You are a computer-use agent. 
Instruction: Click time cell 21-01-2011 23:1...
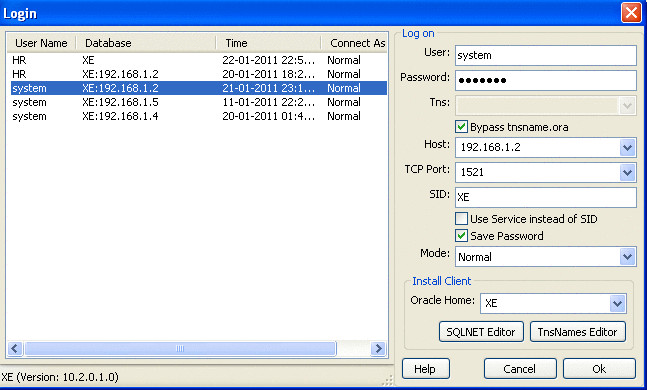[269, 88]
